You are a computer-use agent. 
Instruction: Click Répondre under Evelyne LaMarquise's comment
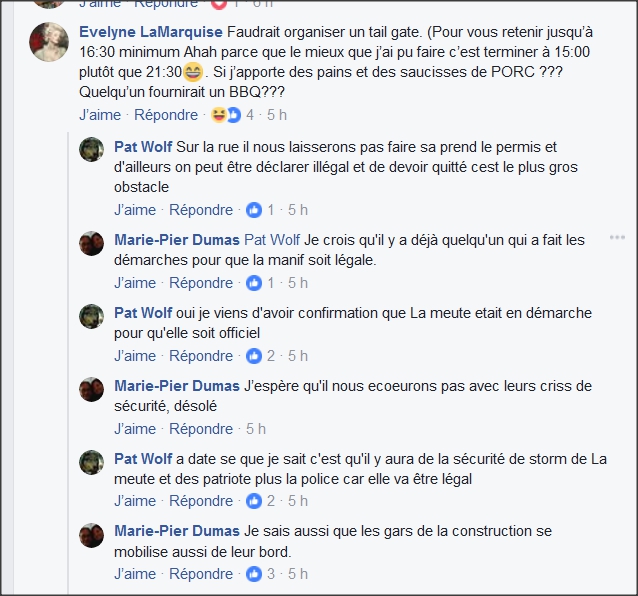click(166, 115)
